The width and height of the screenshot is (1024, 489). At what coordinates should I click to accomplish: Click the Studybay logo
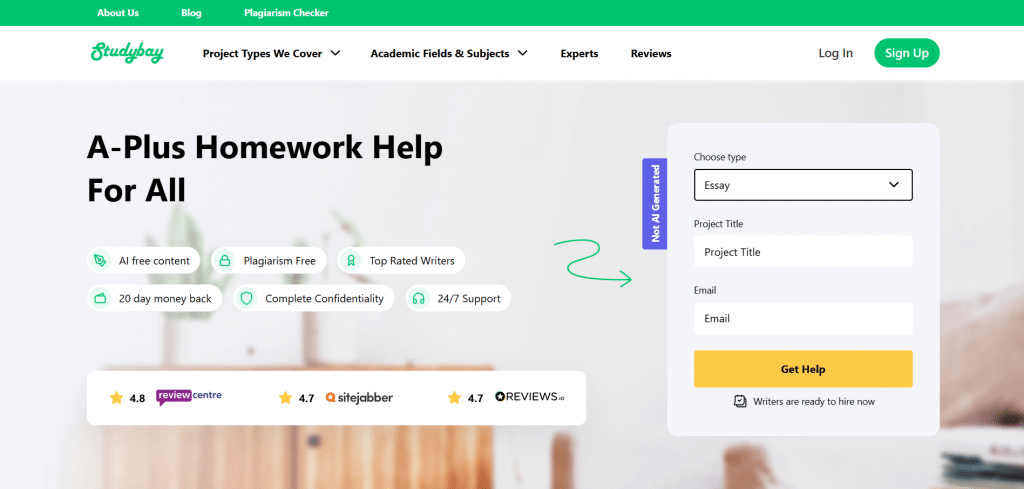[x=127, y=53]
